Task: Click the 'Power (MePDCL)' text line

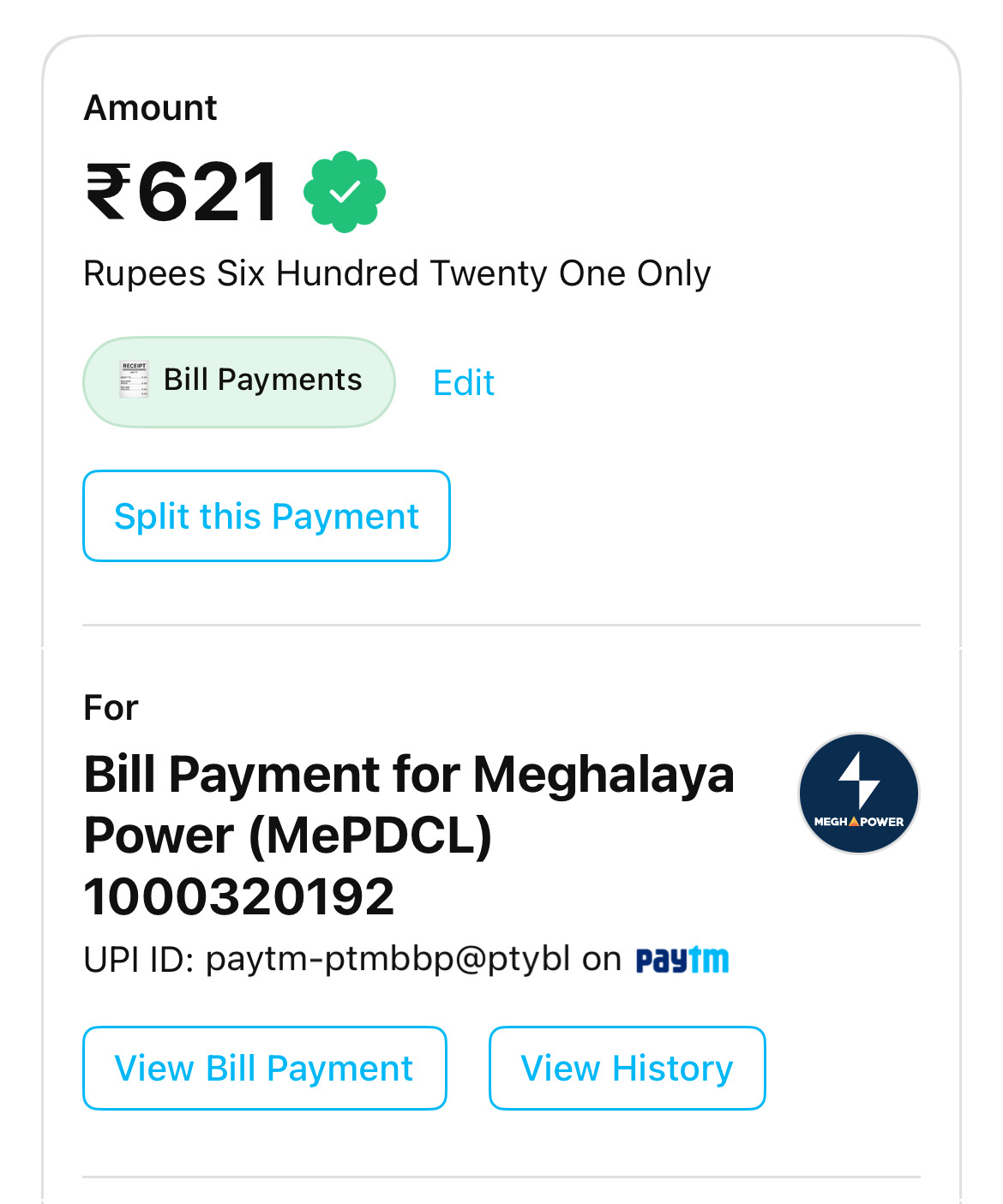Action: (x=288, y=836)
